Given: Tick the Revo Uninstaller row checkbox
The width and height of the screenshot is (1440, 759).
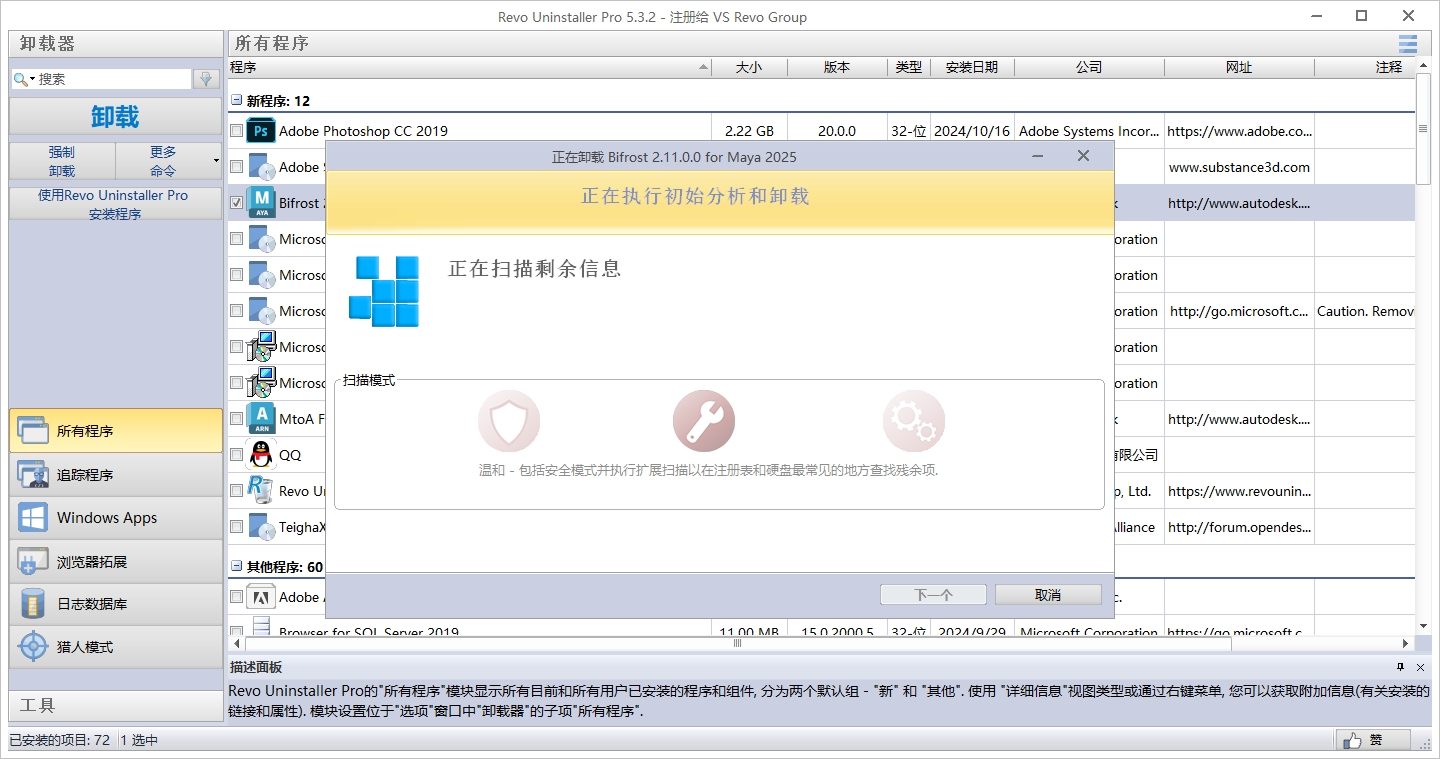Looking at the screenshot, I should 236,491.
